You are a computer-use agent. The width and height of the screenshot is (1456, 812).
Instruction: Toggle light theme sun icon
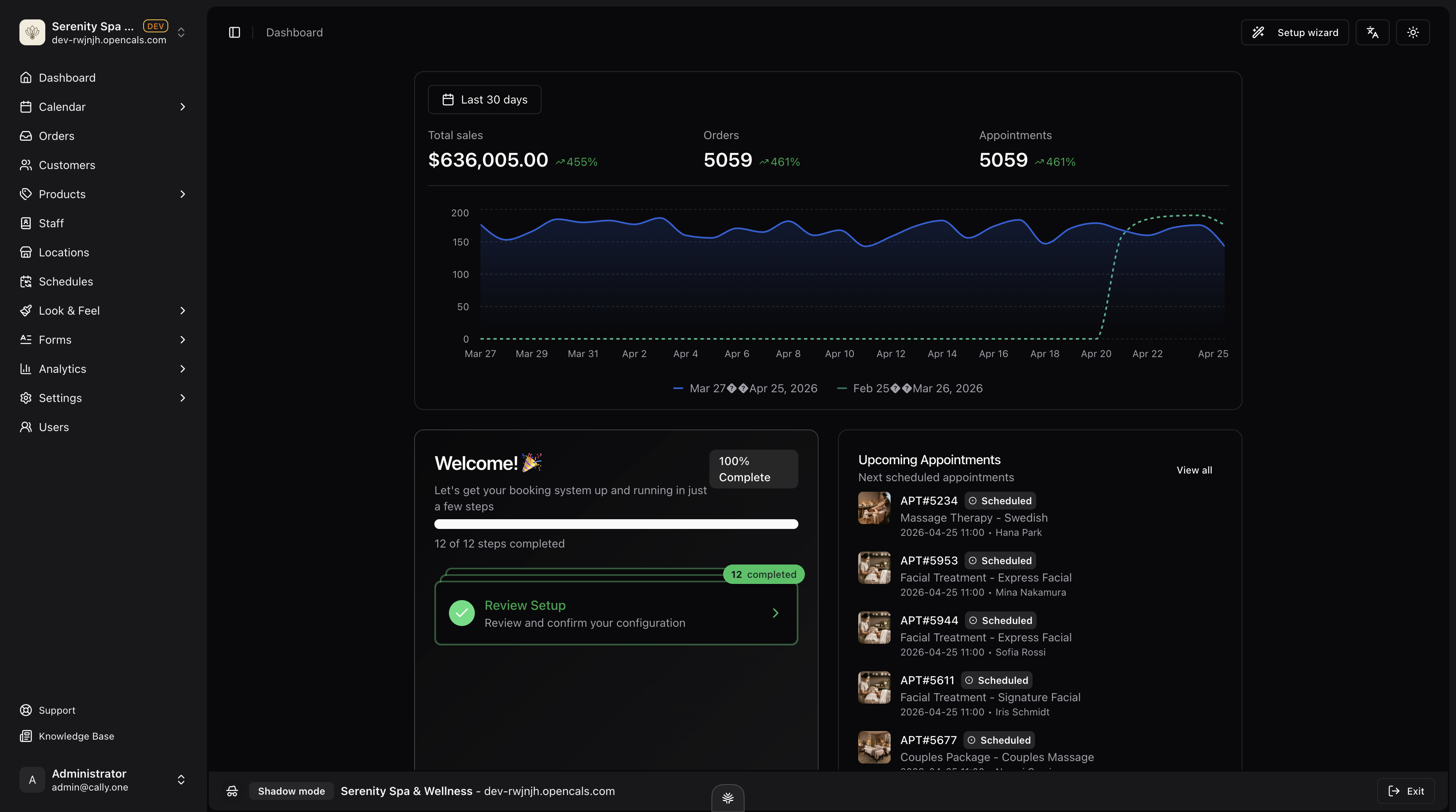coord(1412,32)
